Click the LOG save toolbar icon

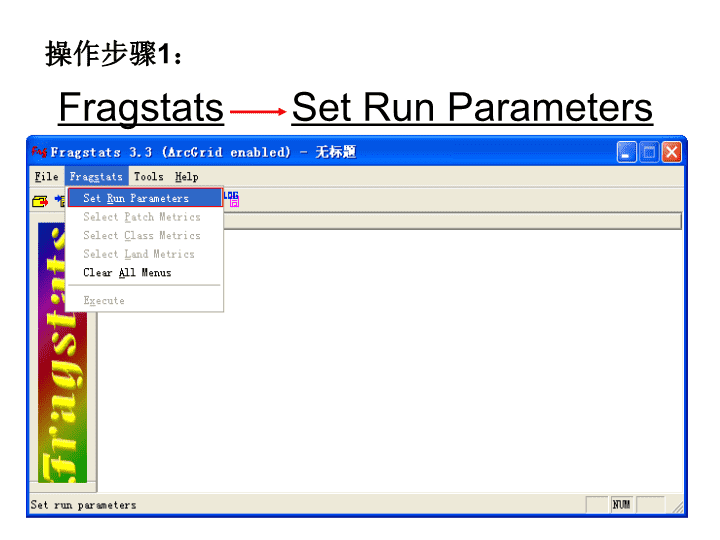click(x=232, y=199)
